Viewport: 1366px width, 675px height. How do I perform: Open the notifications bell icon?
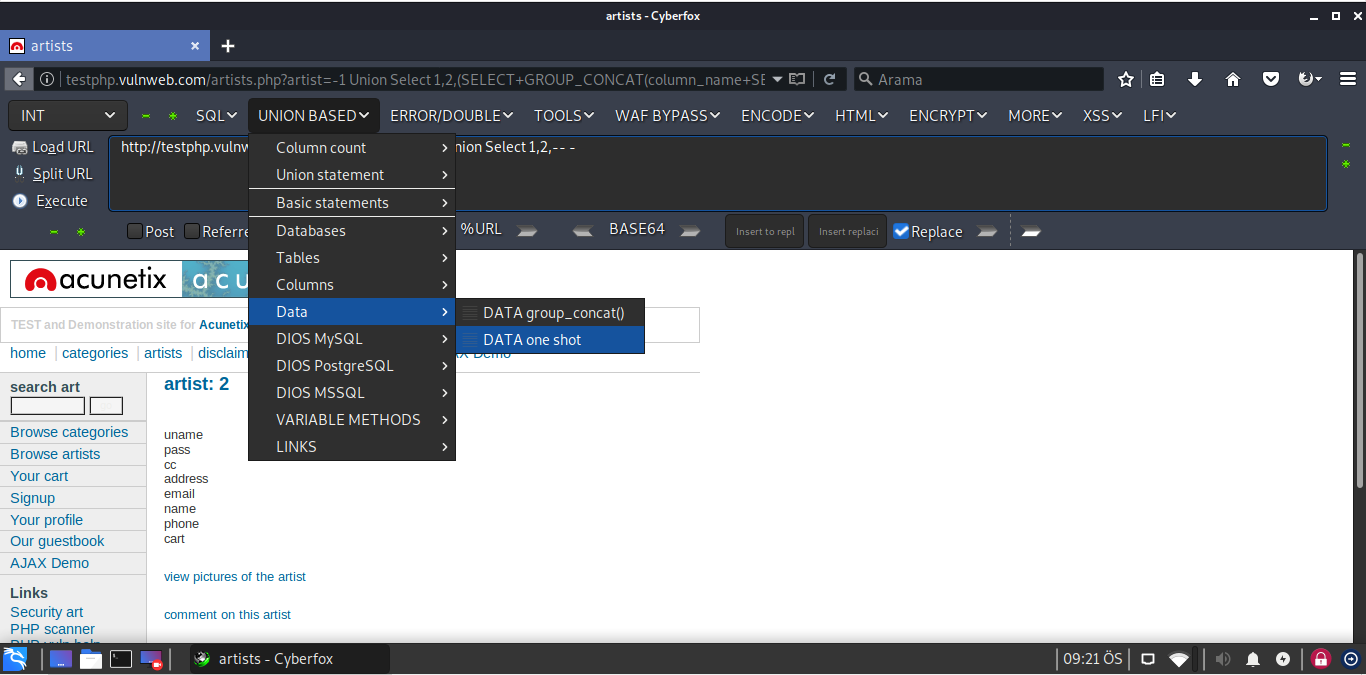(1253, 659)
